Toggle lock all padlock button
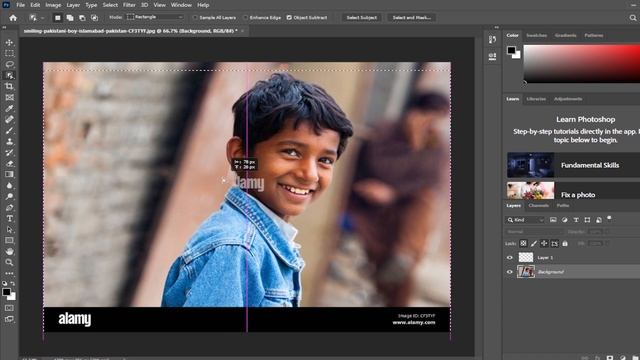 tap(565, 243)
